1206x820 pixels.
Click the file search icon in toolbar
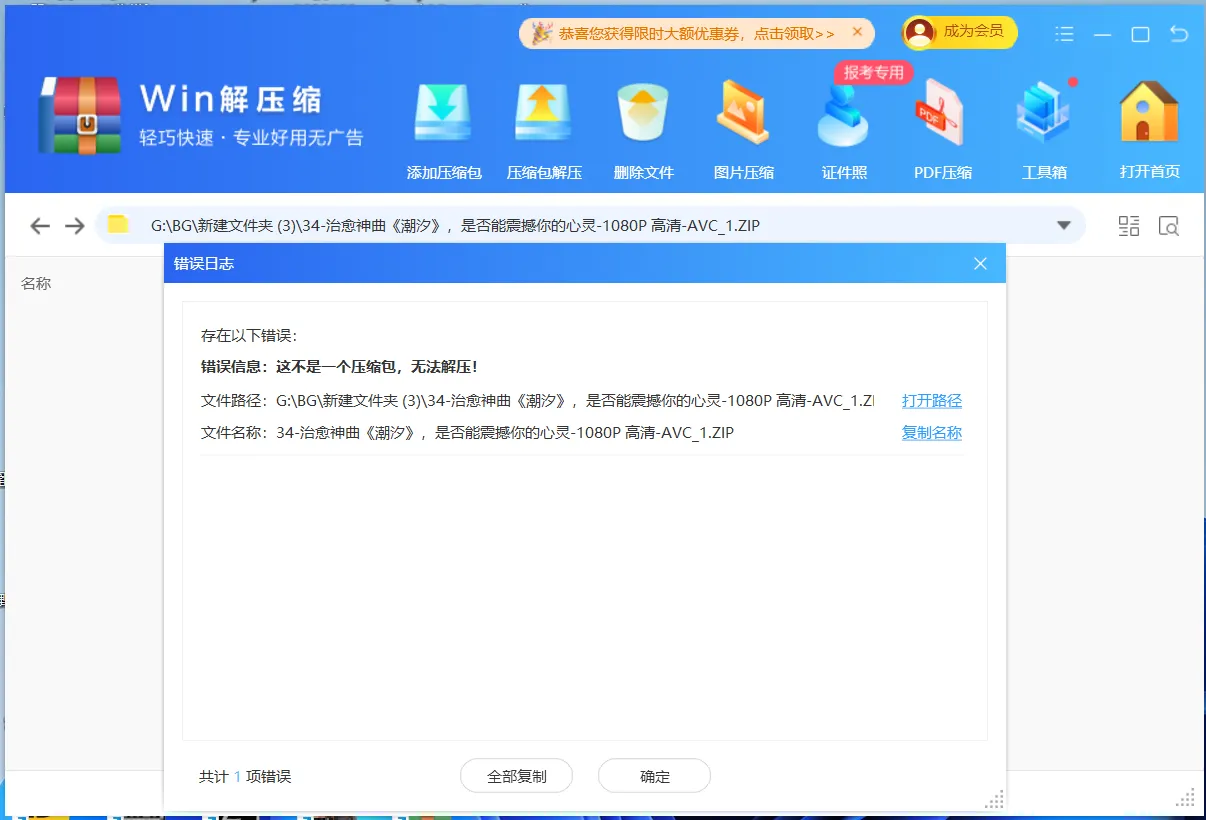coord(1168,225)
